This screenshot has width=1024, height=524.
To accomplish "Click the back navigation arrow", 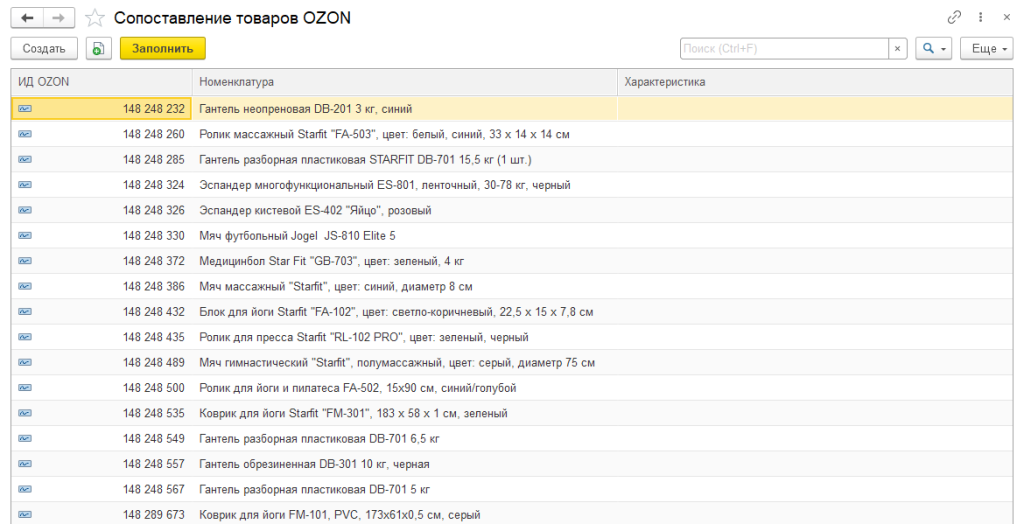I will 27,18.
